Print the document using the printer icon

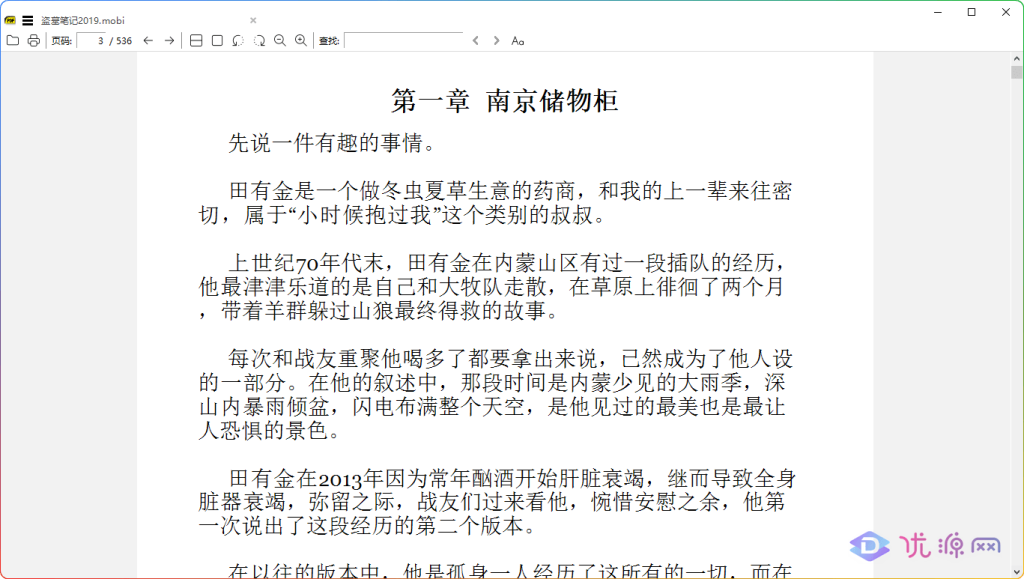coord(34,41)
